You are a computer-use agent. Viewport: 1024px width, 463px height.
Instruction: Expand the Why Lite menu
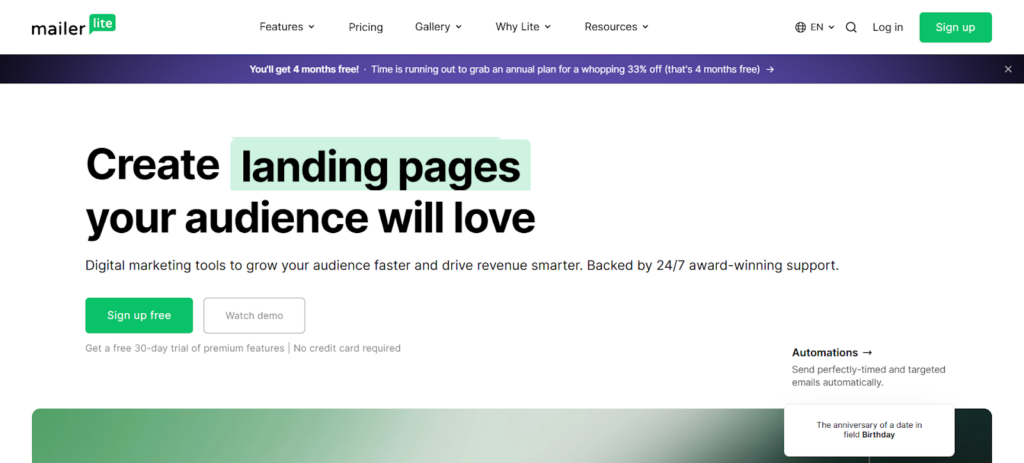click(x=523, y=27)
